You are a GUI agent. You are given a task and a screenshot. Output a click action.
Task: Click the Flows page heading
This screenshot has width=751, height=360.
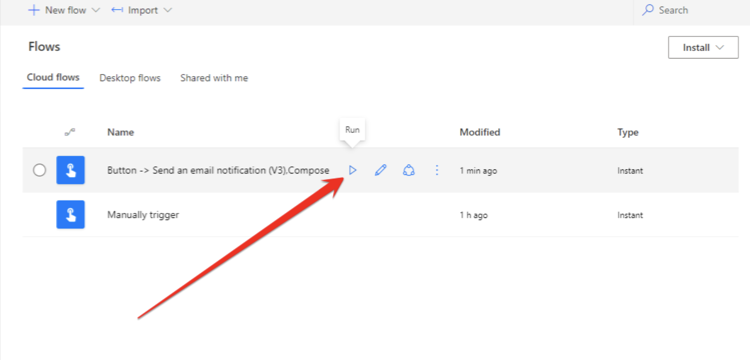click(44, 47)
